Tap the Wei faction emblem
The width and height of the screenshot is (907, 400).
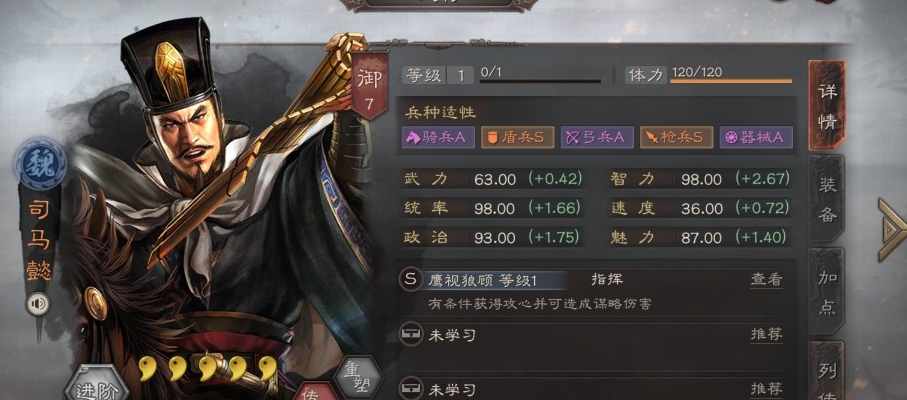tap(40, 164)
